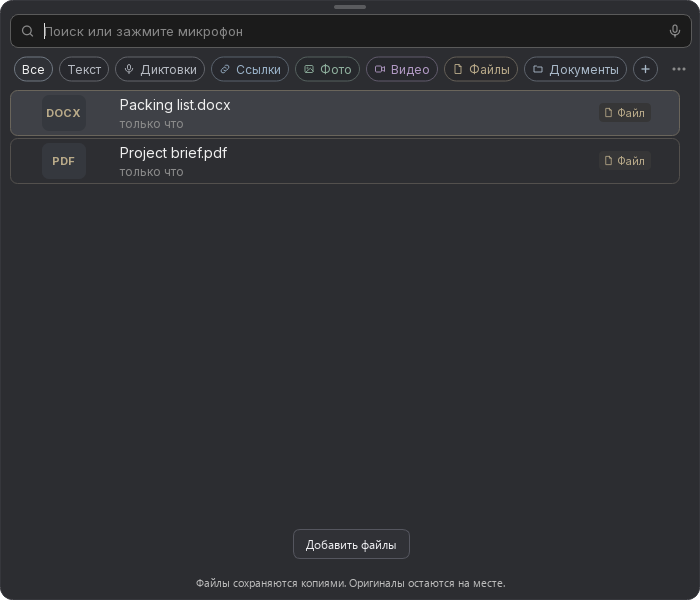Focus the search input field
The image size is (700, 600).
(351, 31)
